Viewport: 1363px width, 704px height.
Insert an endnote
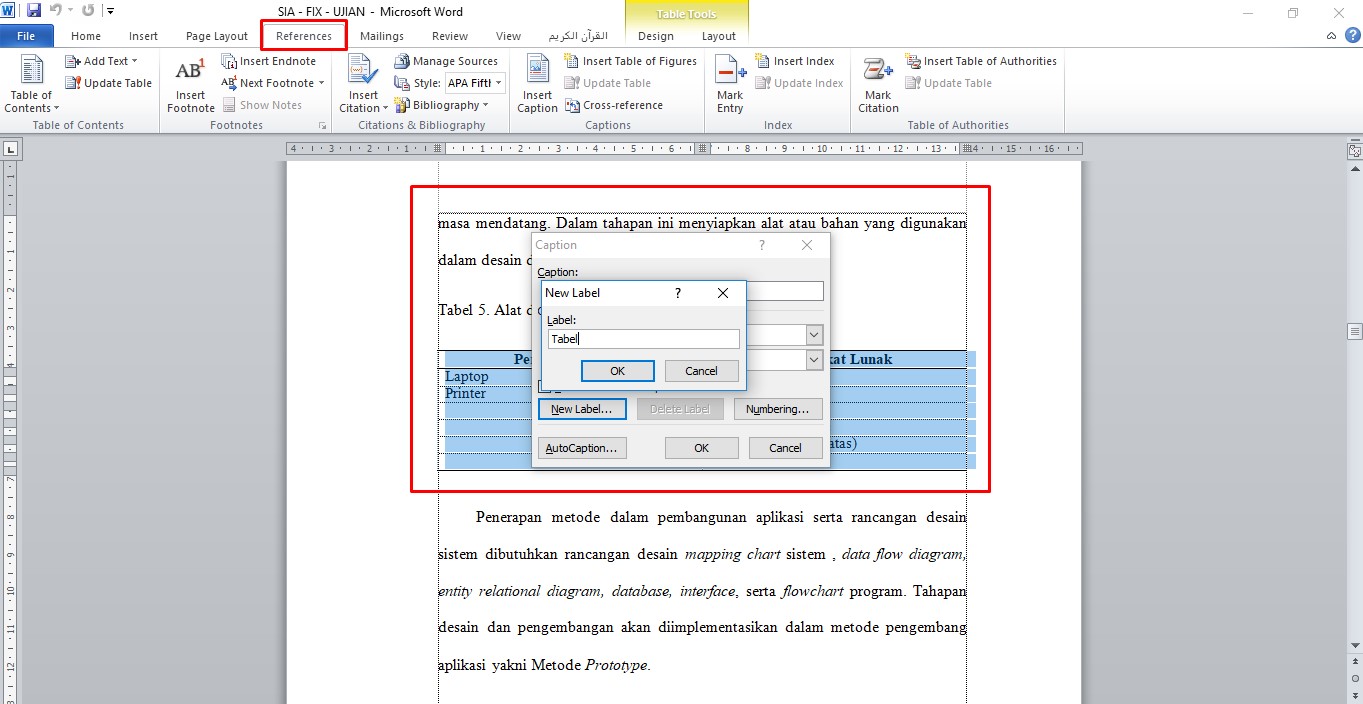[268, 60]
